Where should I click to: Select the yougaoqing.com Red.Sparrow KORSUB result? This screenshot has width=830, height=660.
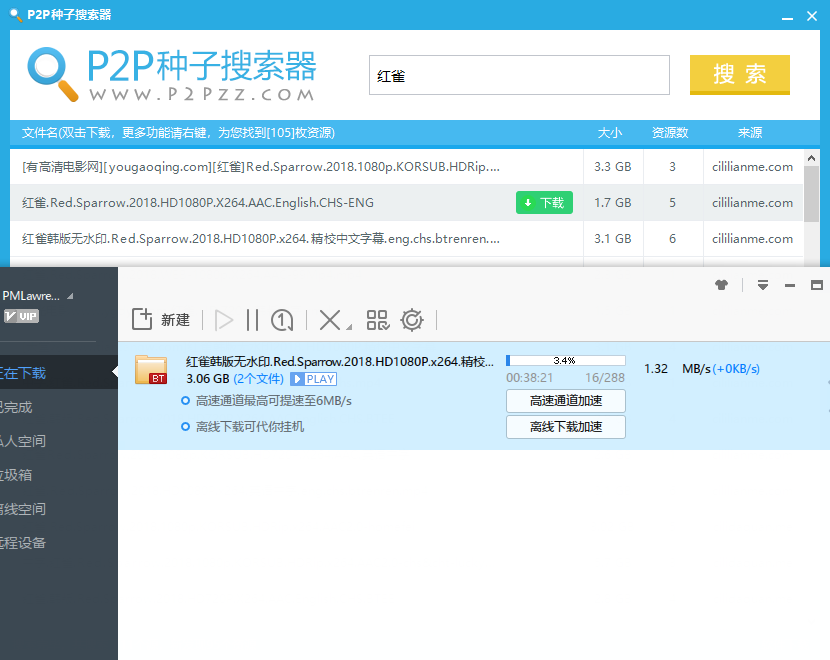[260, 167]
